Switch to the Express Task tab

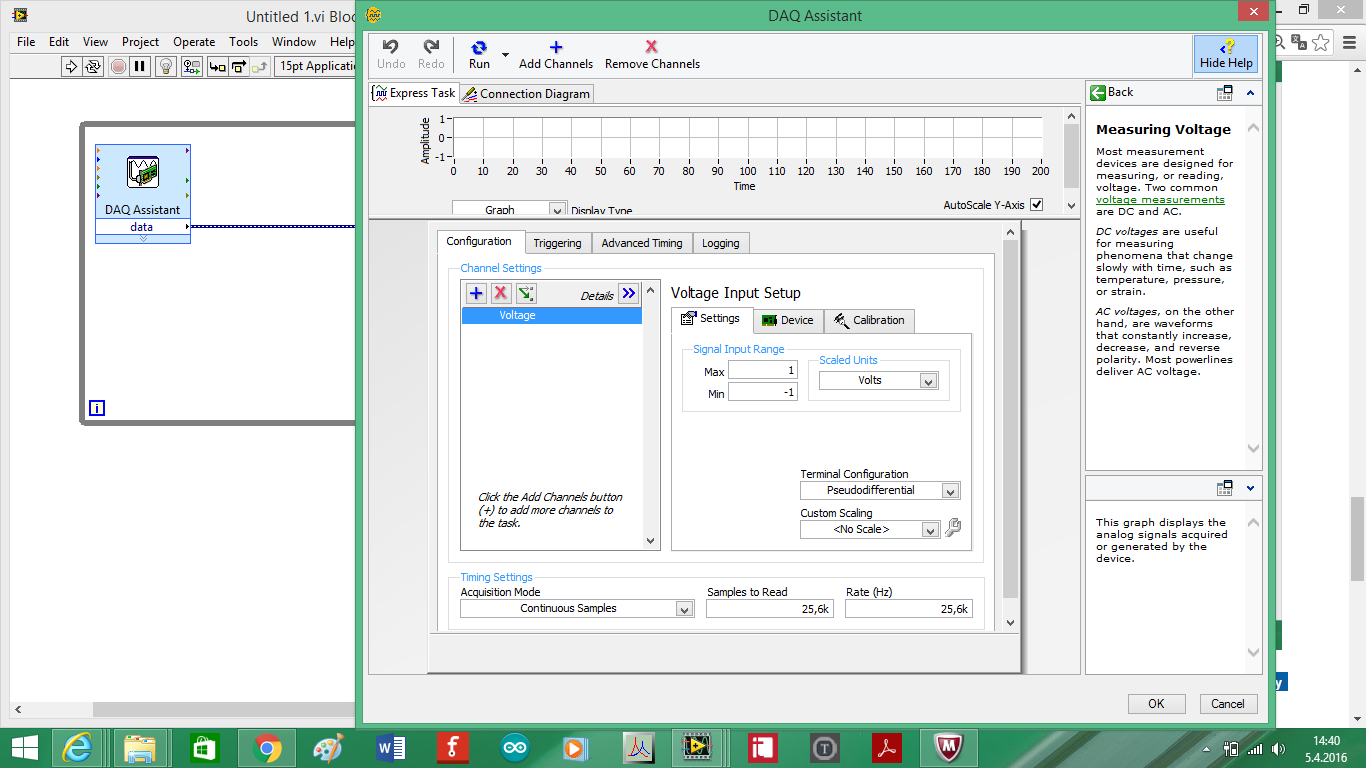(414, 93)
